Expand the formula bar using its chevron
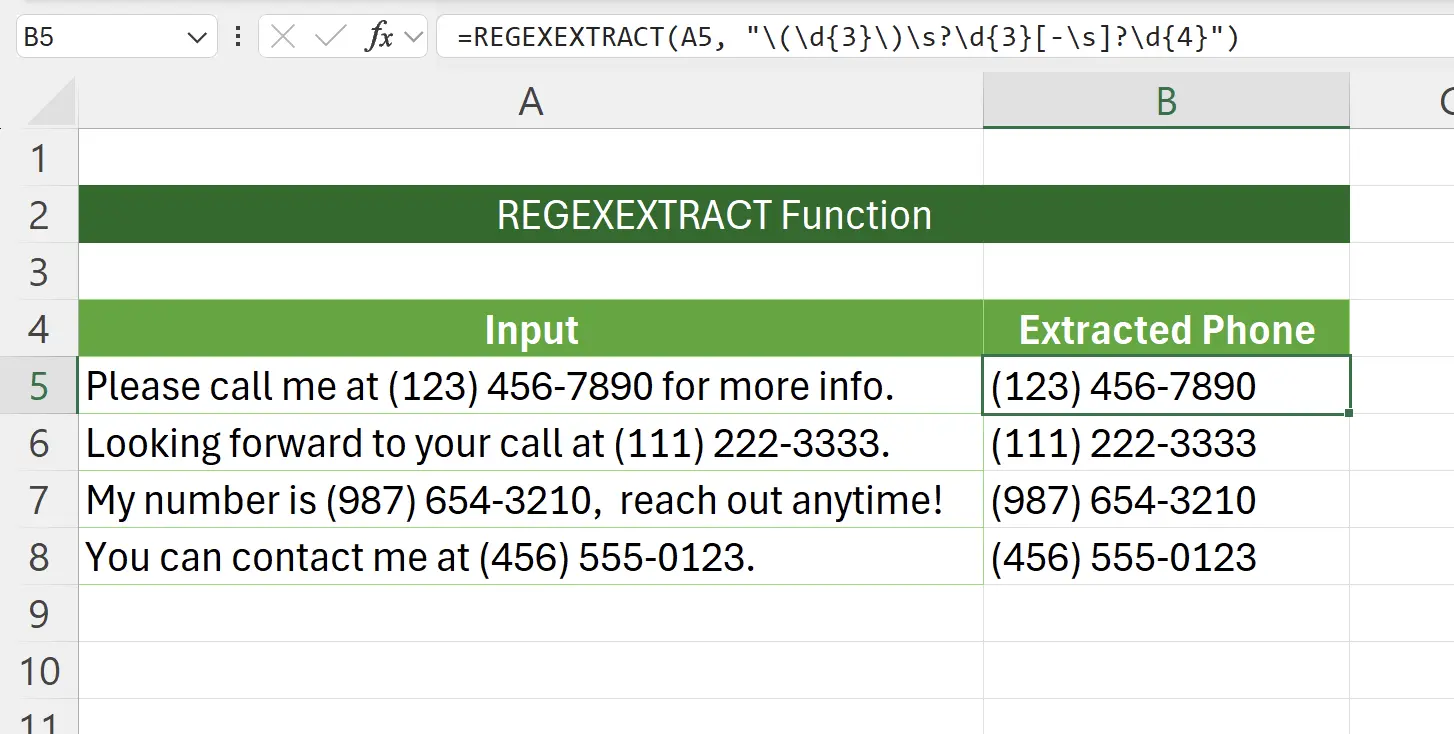 pos(414,36)
